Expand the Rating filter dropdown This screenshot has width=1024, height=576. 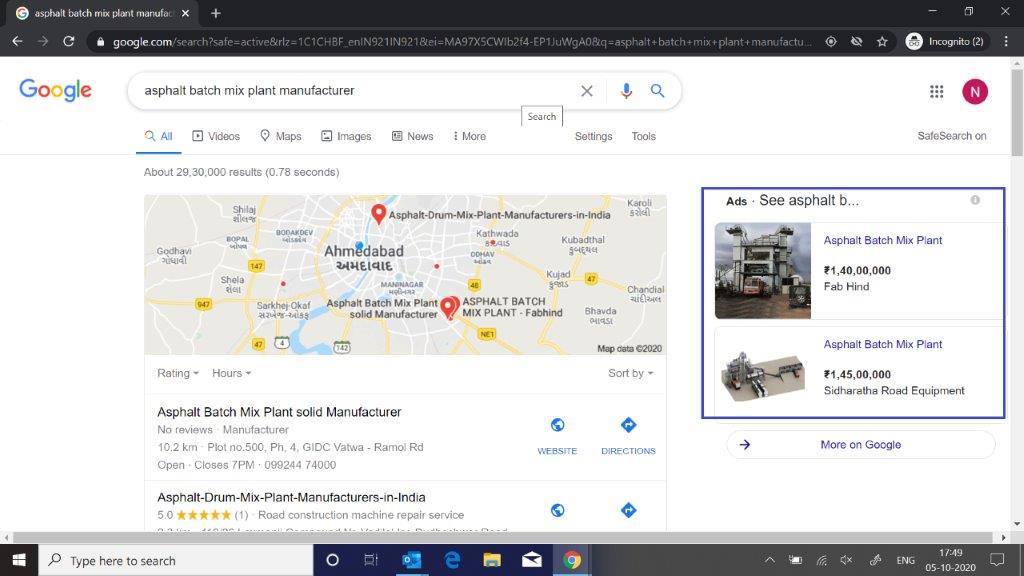point(178,373)
